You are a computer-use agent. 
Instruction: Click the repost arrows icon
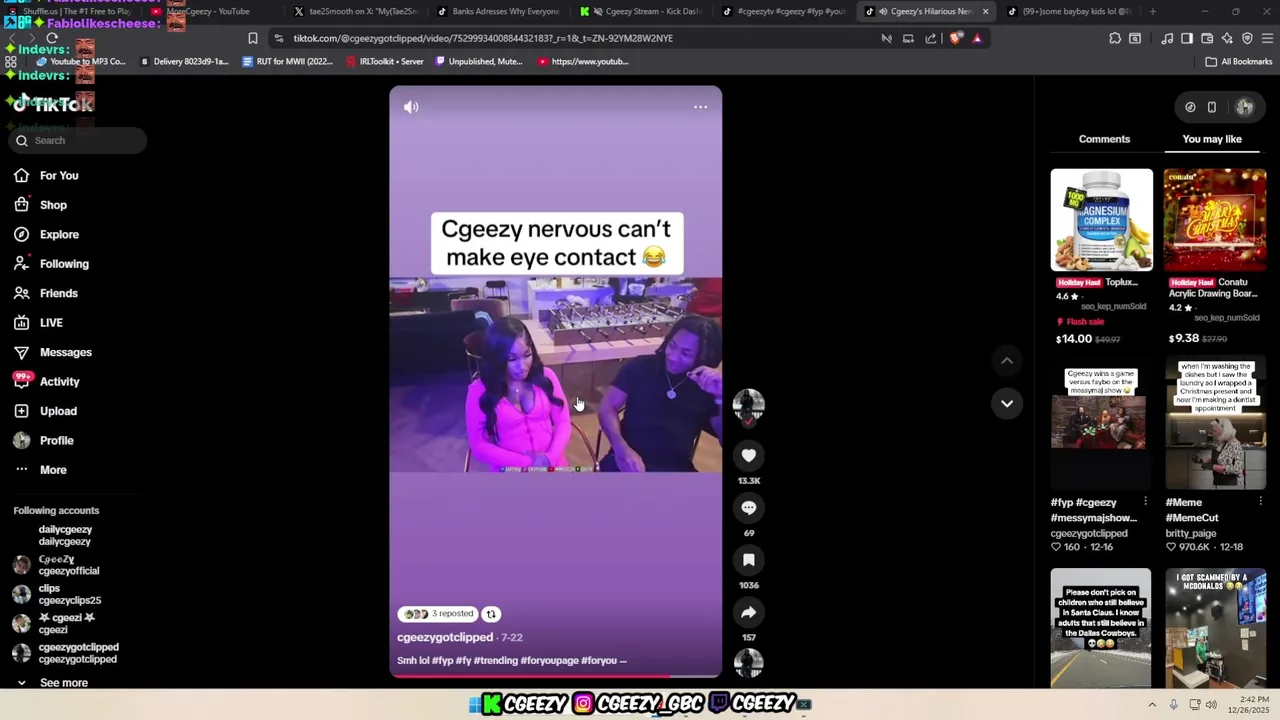coord(491,614)
